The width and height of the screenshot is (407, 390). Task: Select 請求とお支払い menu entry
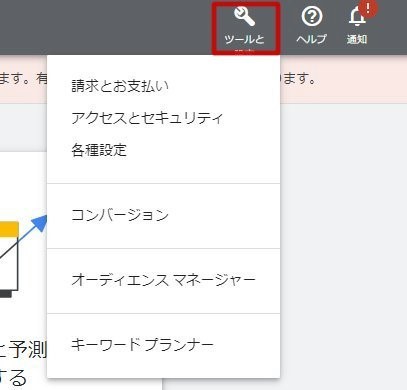point(120,86)
